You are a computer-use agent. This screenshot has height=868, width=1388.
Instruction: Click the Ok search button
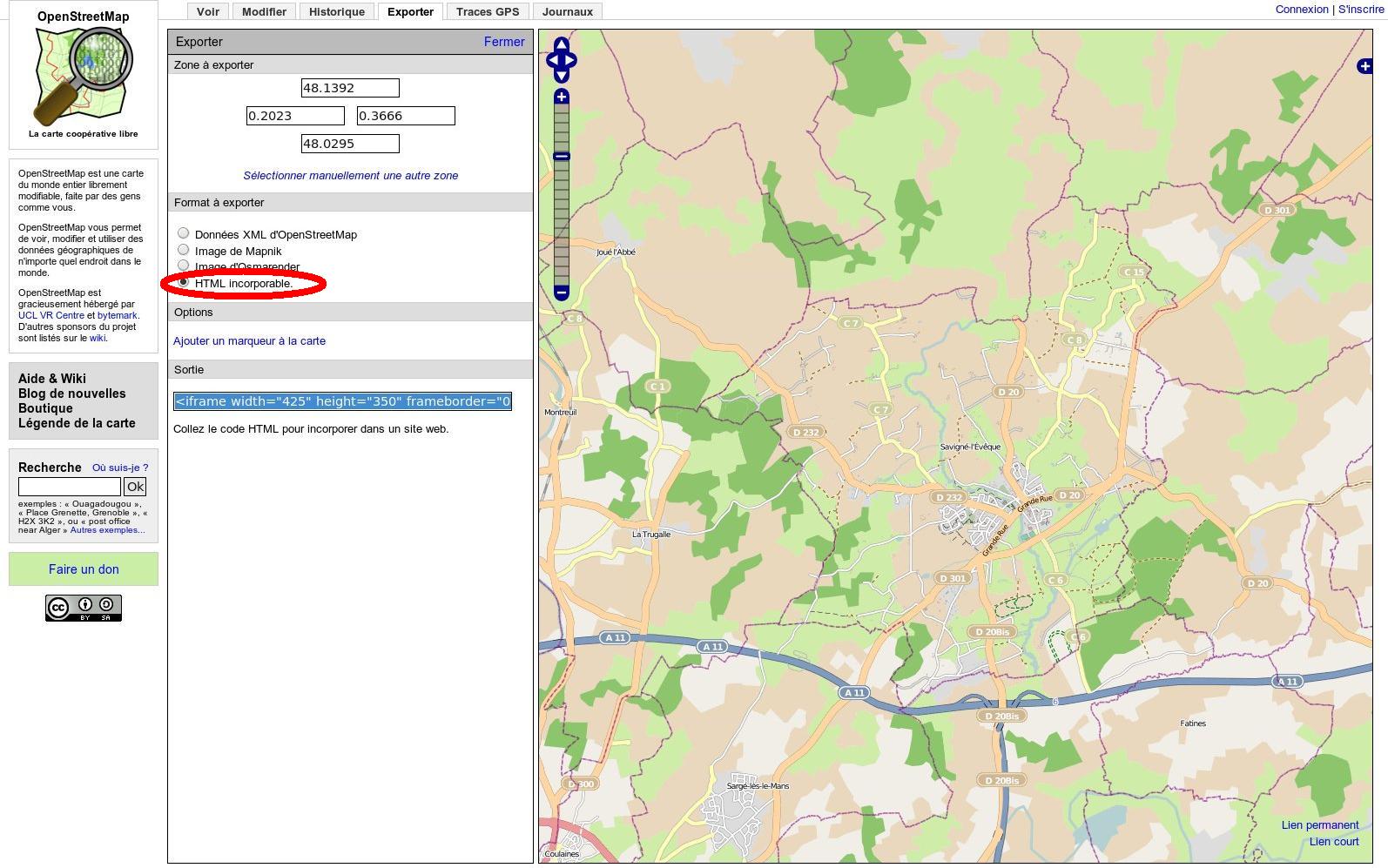pyautogui.click(x=135, y=487)
